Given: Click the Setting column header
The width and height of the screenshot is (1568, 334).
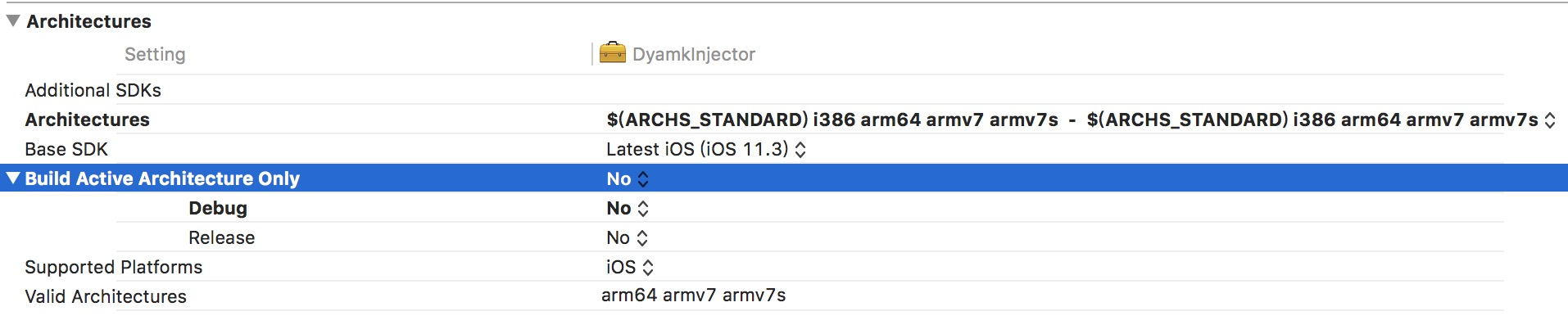Looking at the screenshot, I should (155, 54).
